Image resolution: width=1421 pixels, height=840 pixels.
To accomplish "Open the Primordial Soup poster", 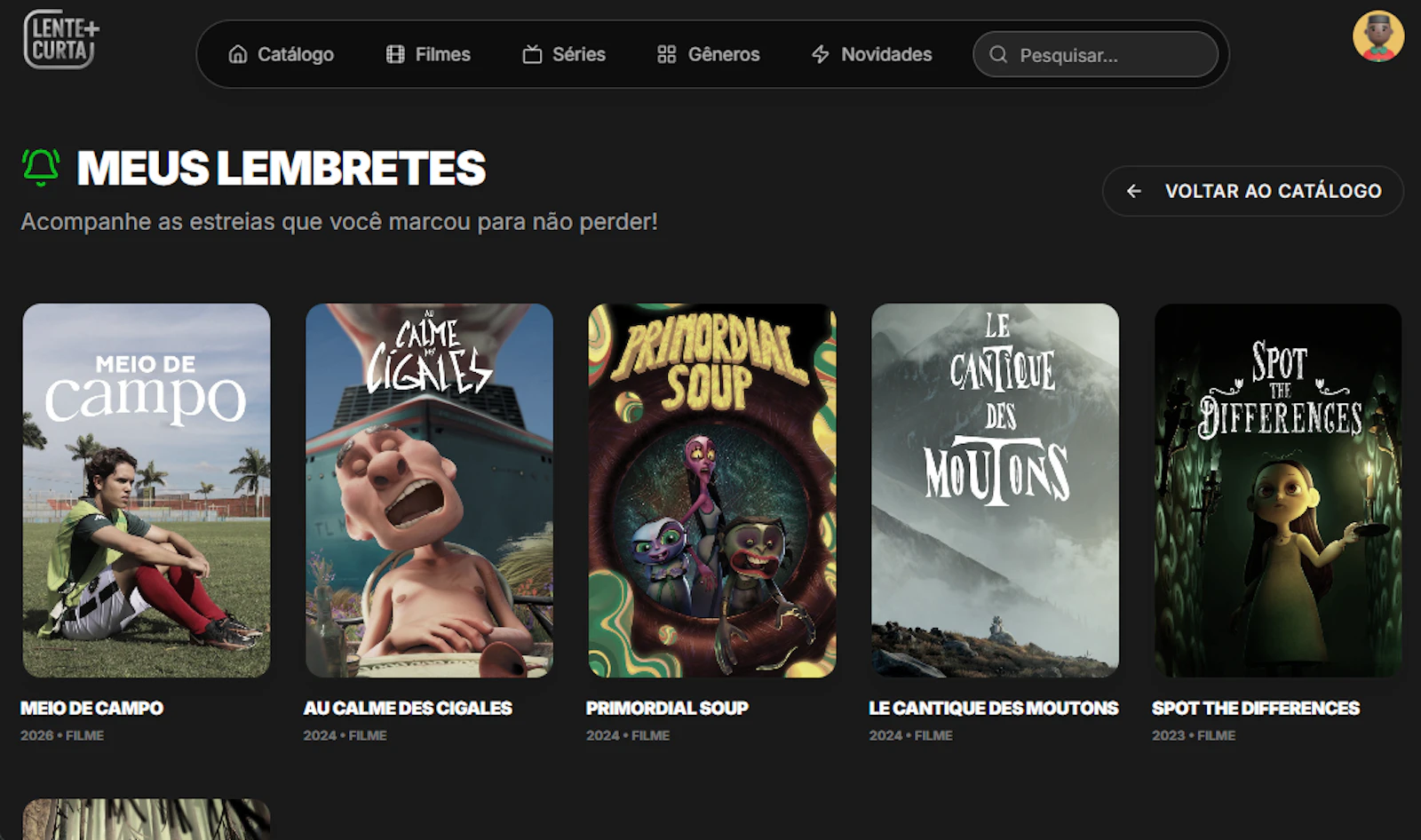I will pos(712,490).
